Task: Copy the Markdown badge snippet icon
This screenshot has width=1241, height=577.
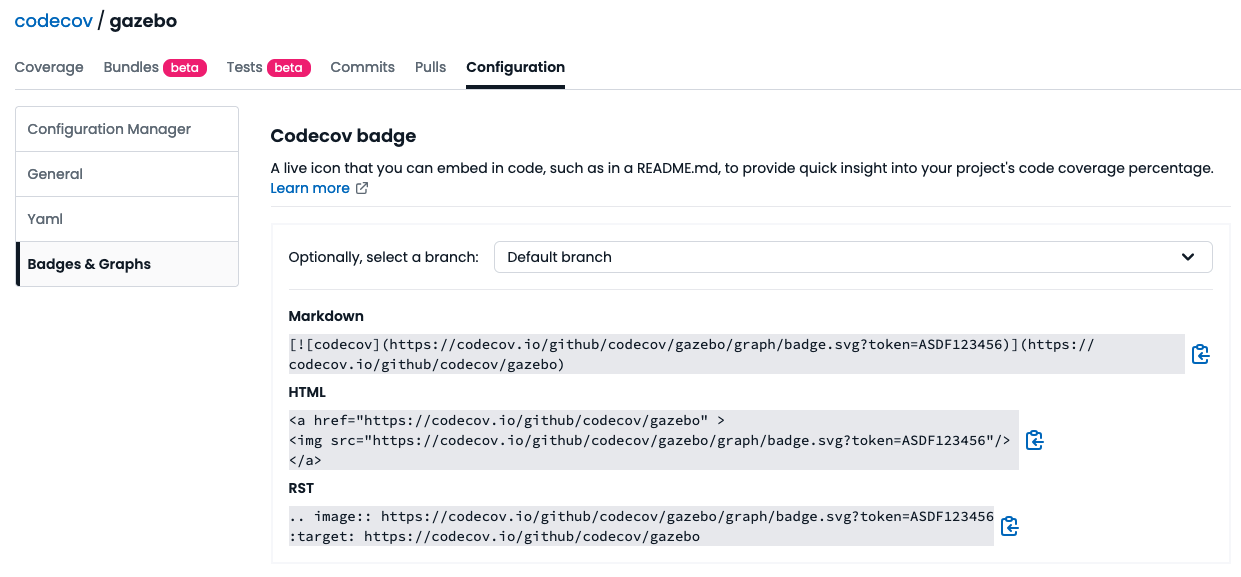Action: pyautogui.click(x=1201, y=354)
